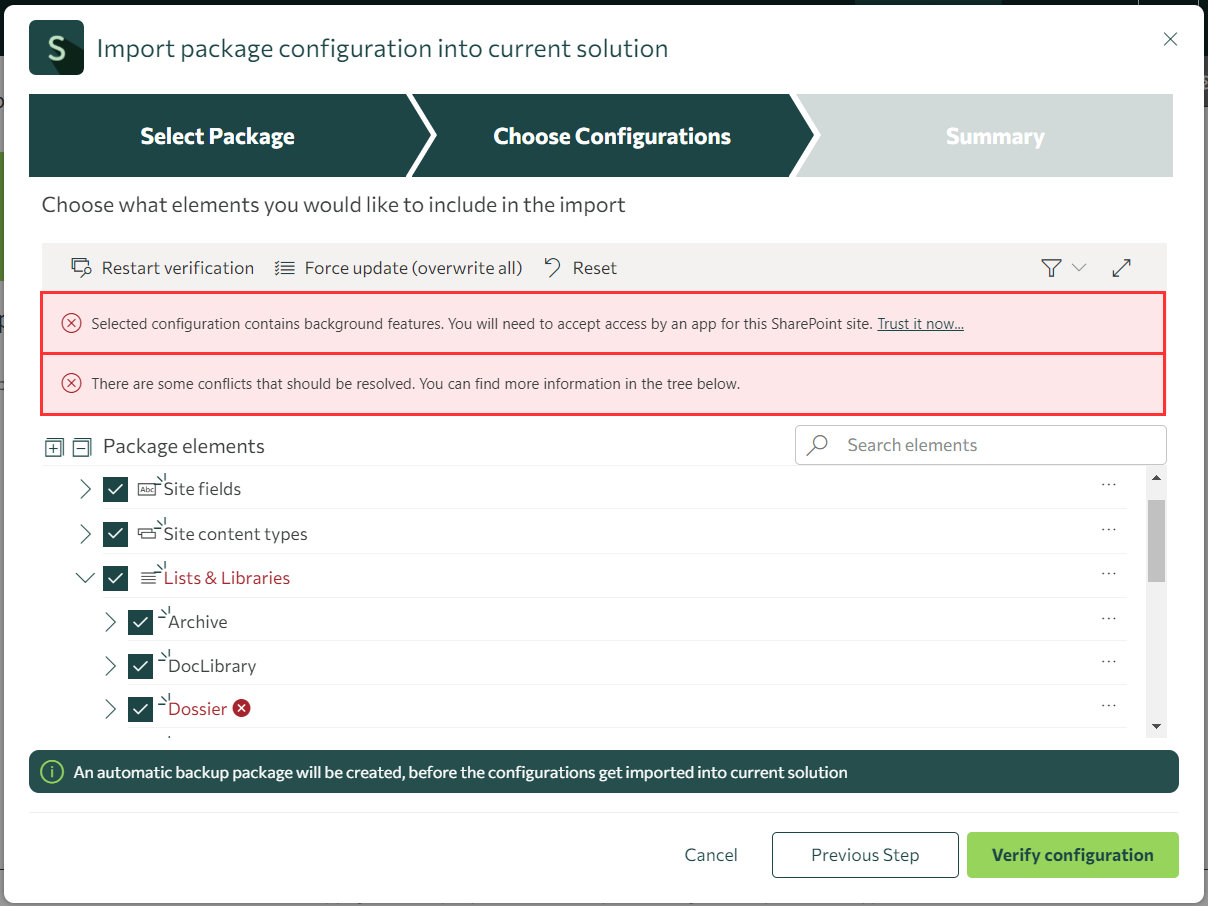Uncheck the Site fields checkbox

pyautogui.click(x=115, y=489)
